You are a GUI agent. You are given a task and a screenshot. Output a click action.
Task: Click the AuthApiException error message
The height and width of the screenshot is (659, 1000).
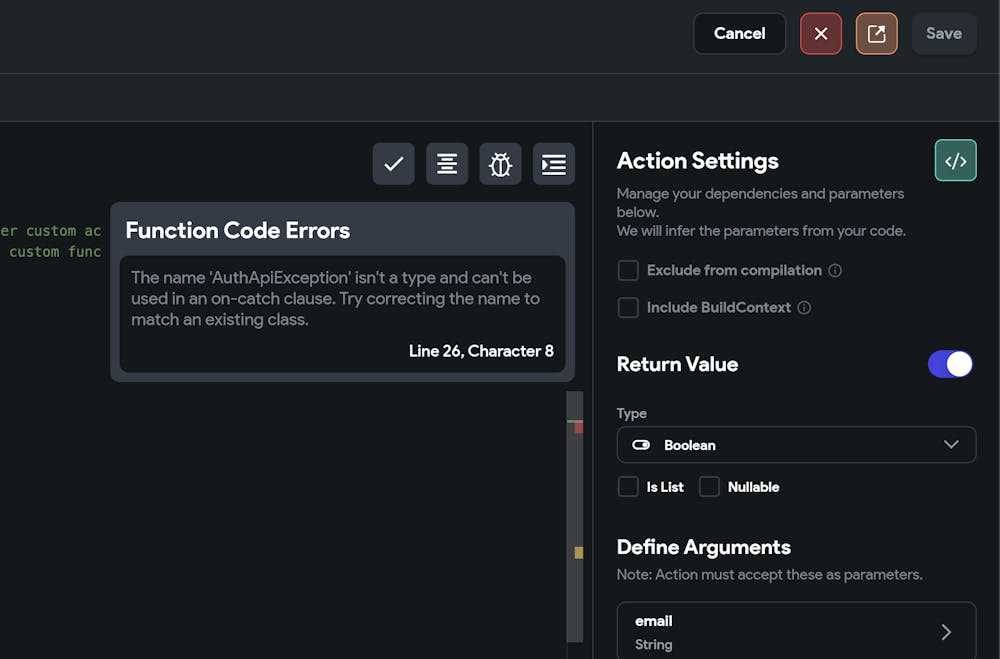pyautogui.click(x=341, y=298)
